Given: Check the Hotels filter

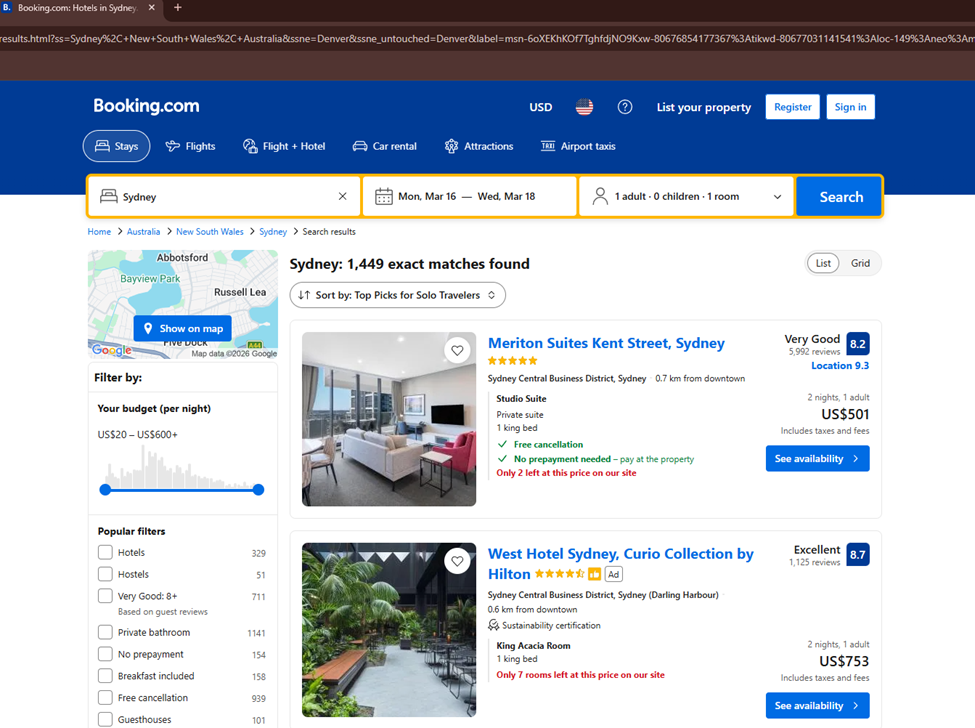Looking at the screenshot, I should click(x=105, y=552).
